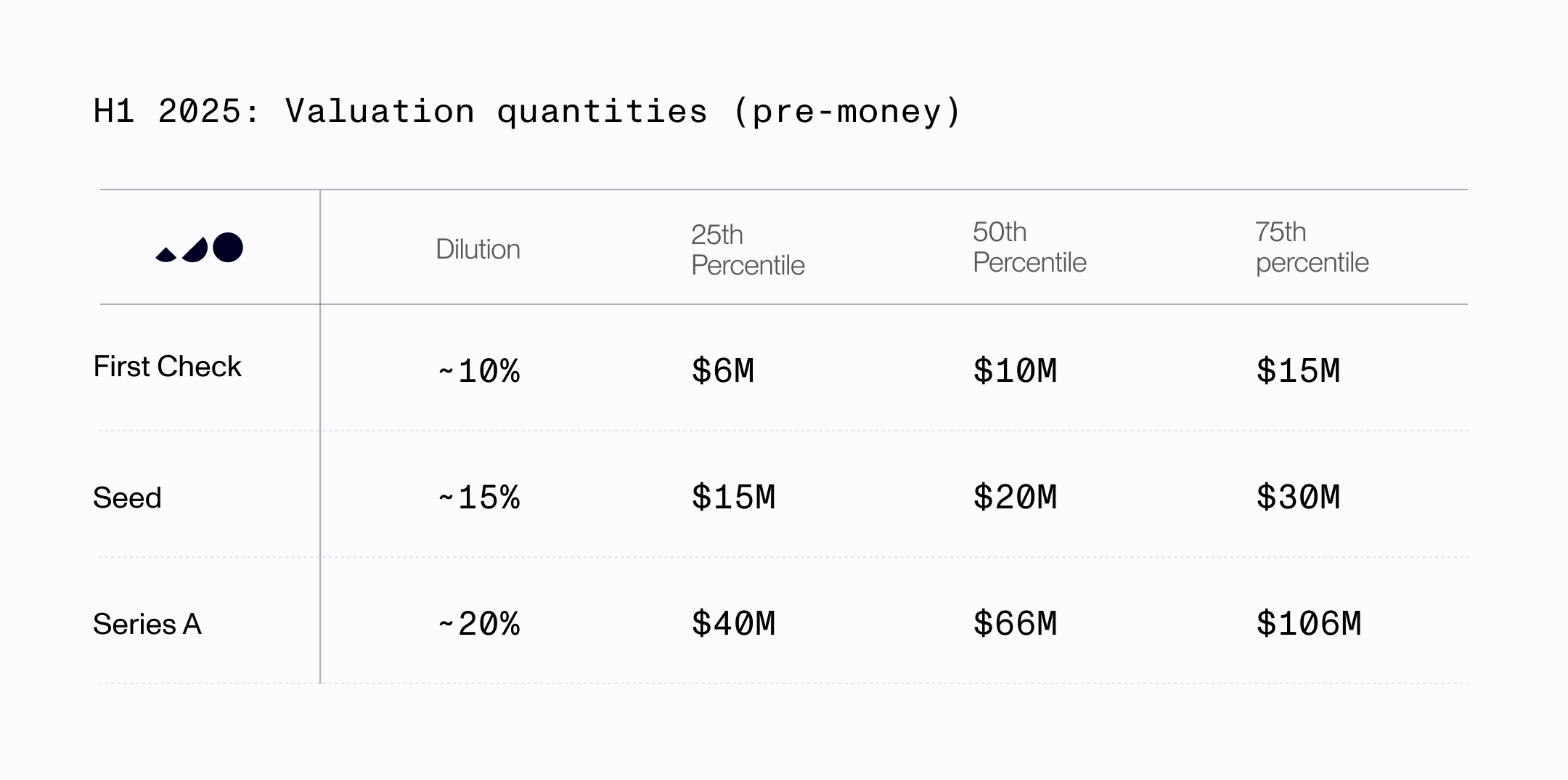Select the $10M median First Check cell
The image size is (1568, 780).
click(1015, 371)
